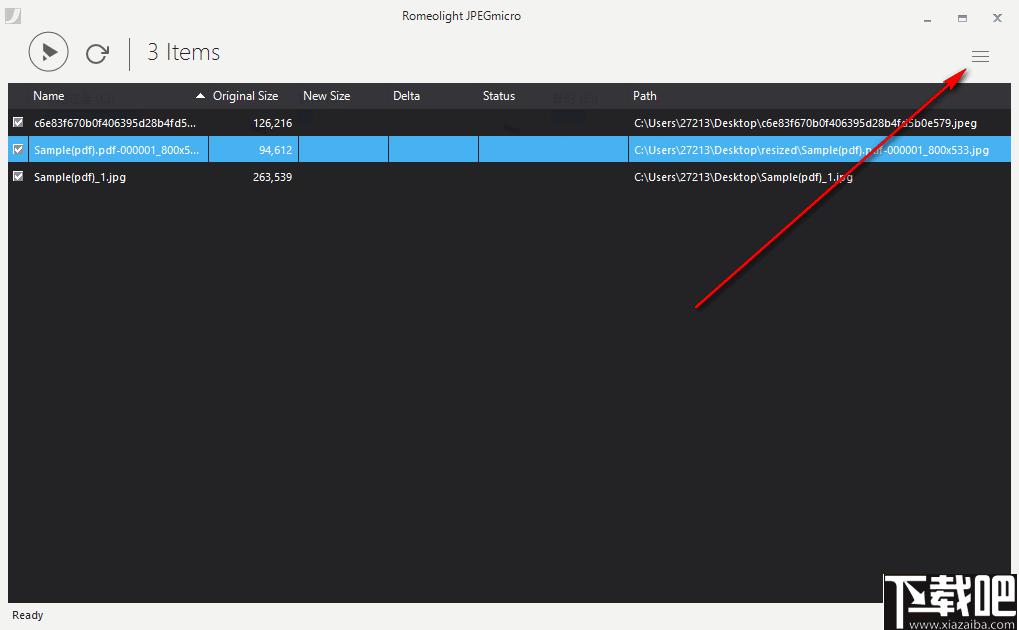1019x630 pixels.
Task: Uncheck the Sample(pdf)_1.jpg checkbox
Action: [x=18, y=176]
